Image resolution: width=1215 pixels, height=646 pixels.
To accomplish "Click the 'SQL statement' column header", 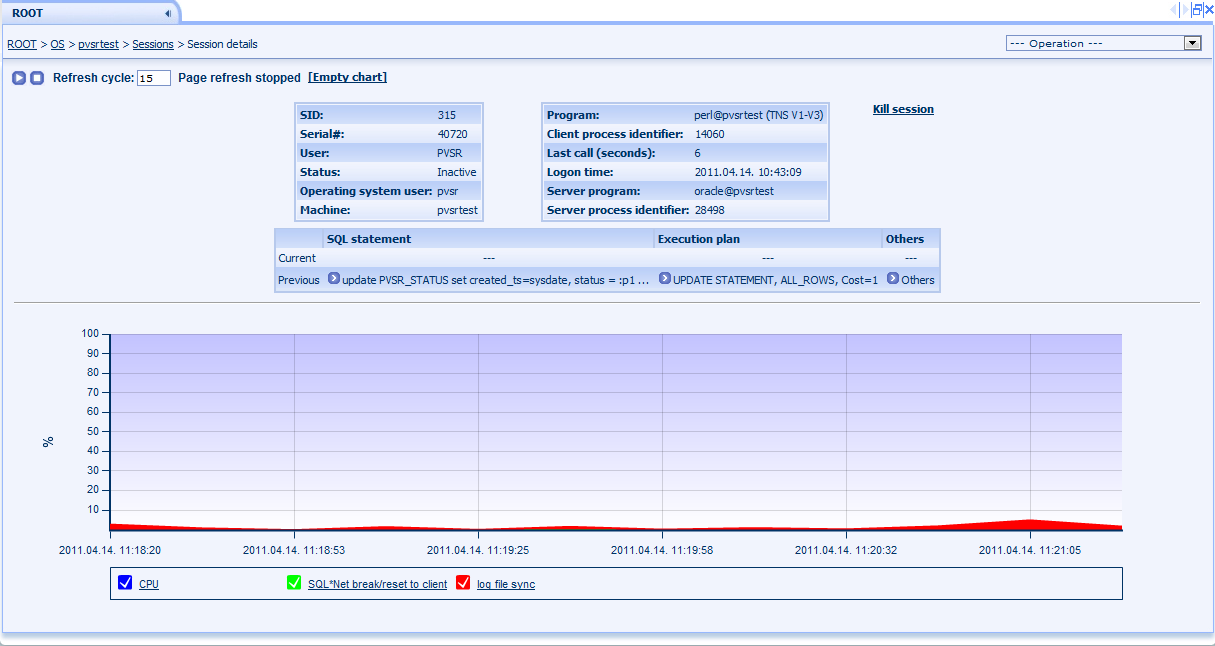I will click(x=369, y=239).
